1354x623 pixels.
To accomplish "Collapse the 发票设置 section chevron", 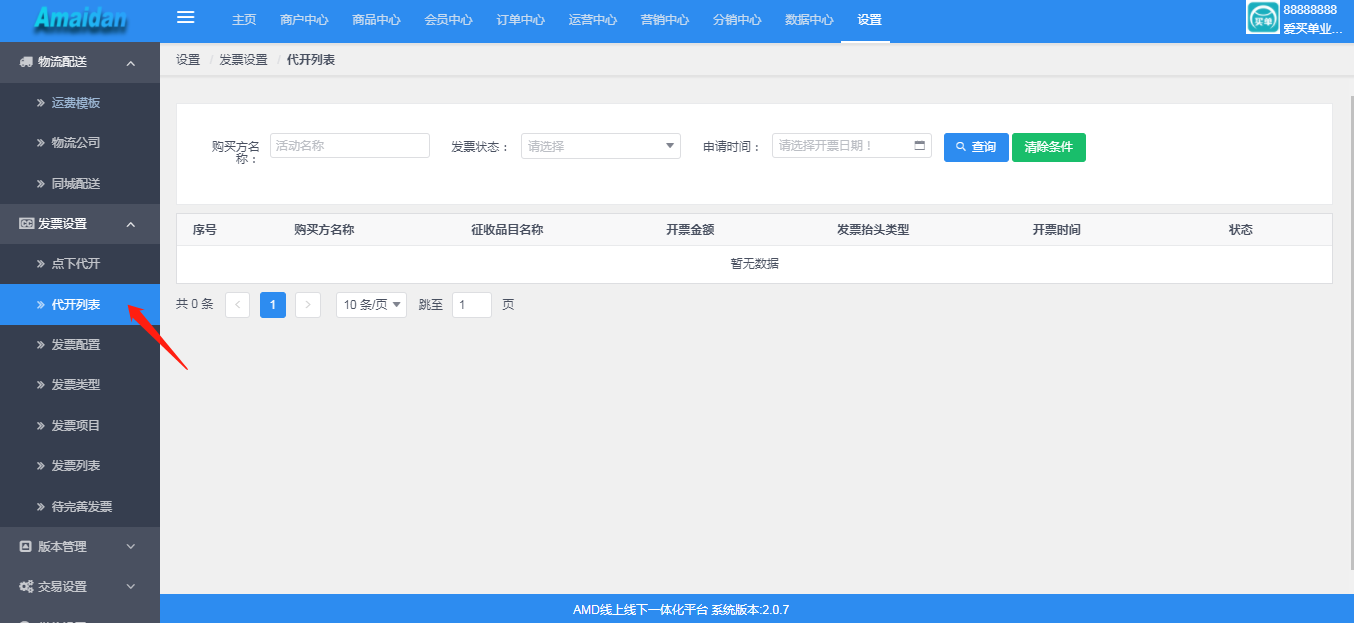I will pos(131,224).
